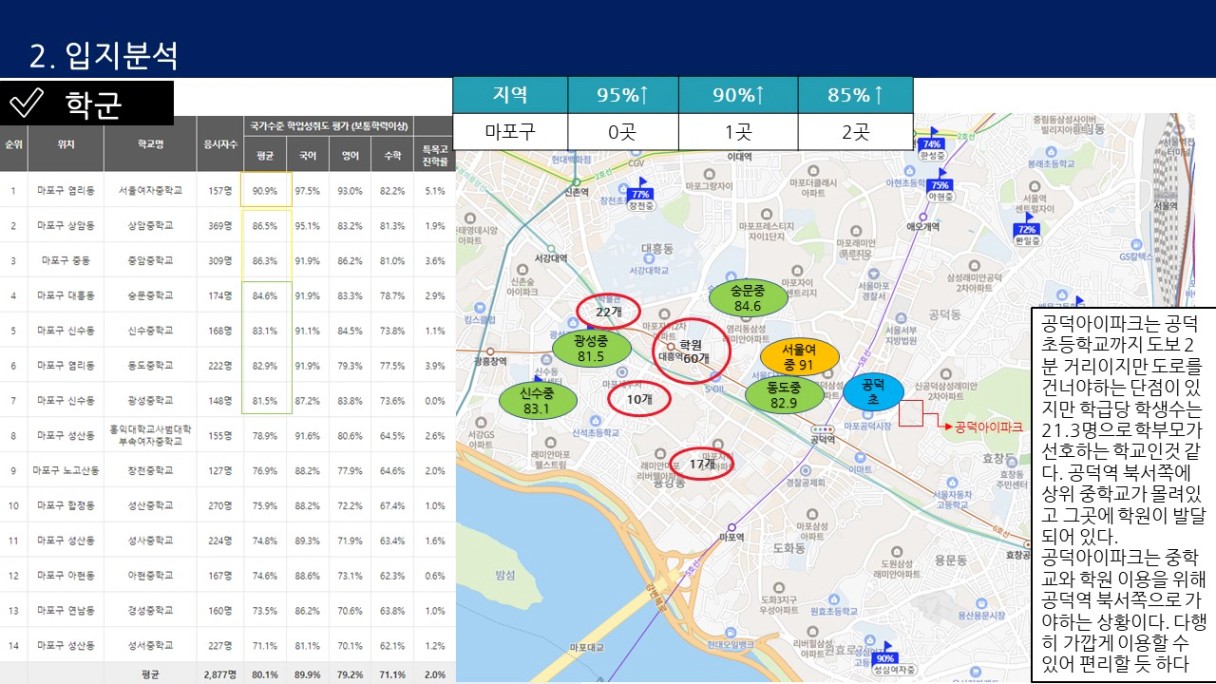This screenshot has width=1216, height=684.
Task: Click the 학군 section heading
Action: click(x=93, y=104)
